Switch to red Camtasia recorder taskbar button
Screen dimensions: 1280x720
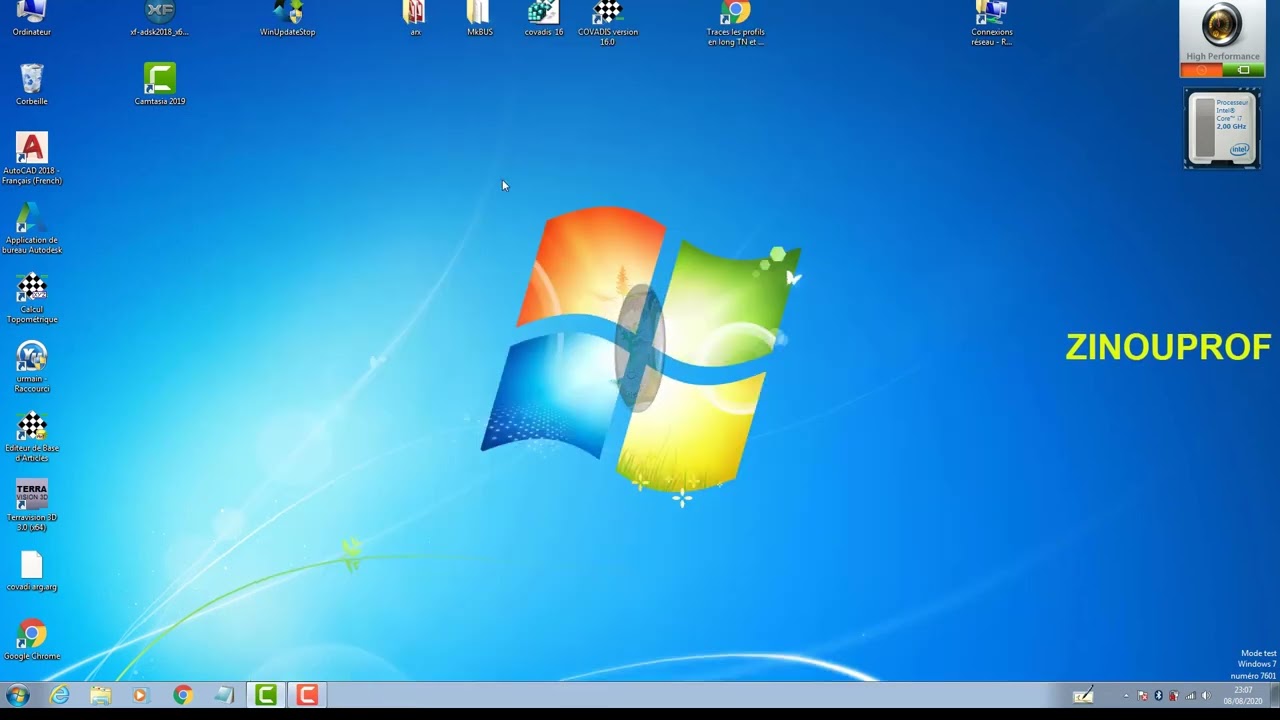click(307, 695)
